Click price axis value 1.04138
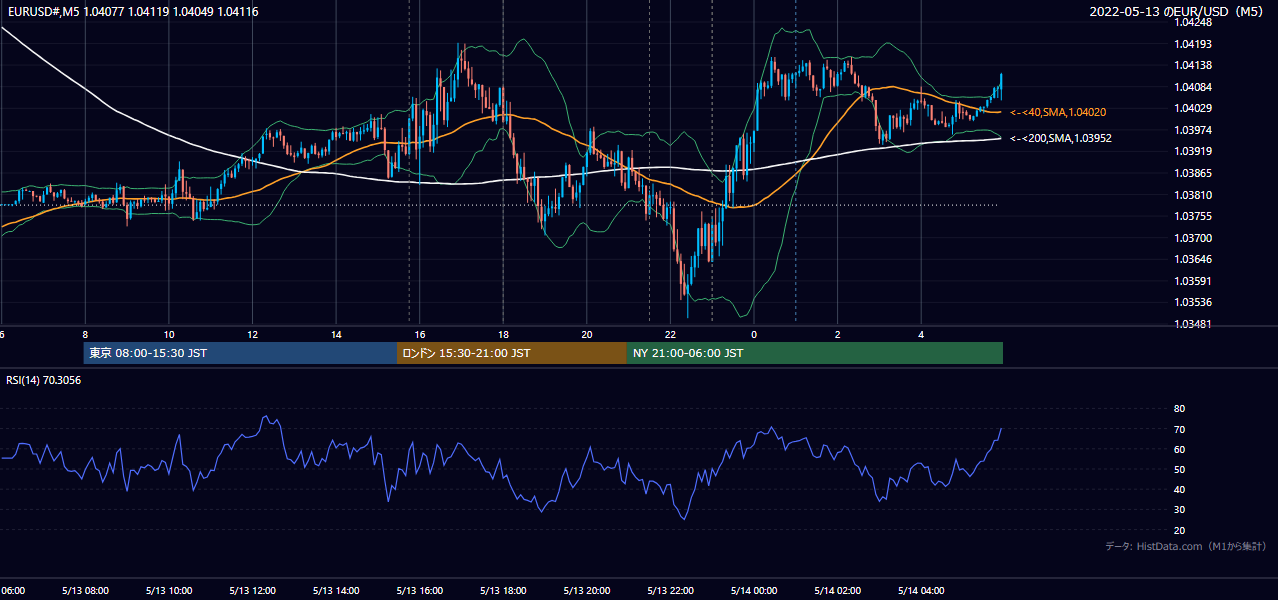This screenshot has width=1278, height=600. pyautogui.click(x=1192, y=65)
